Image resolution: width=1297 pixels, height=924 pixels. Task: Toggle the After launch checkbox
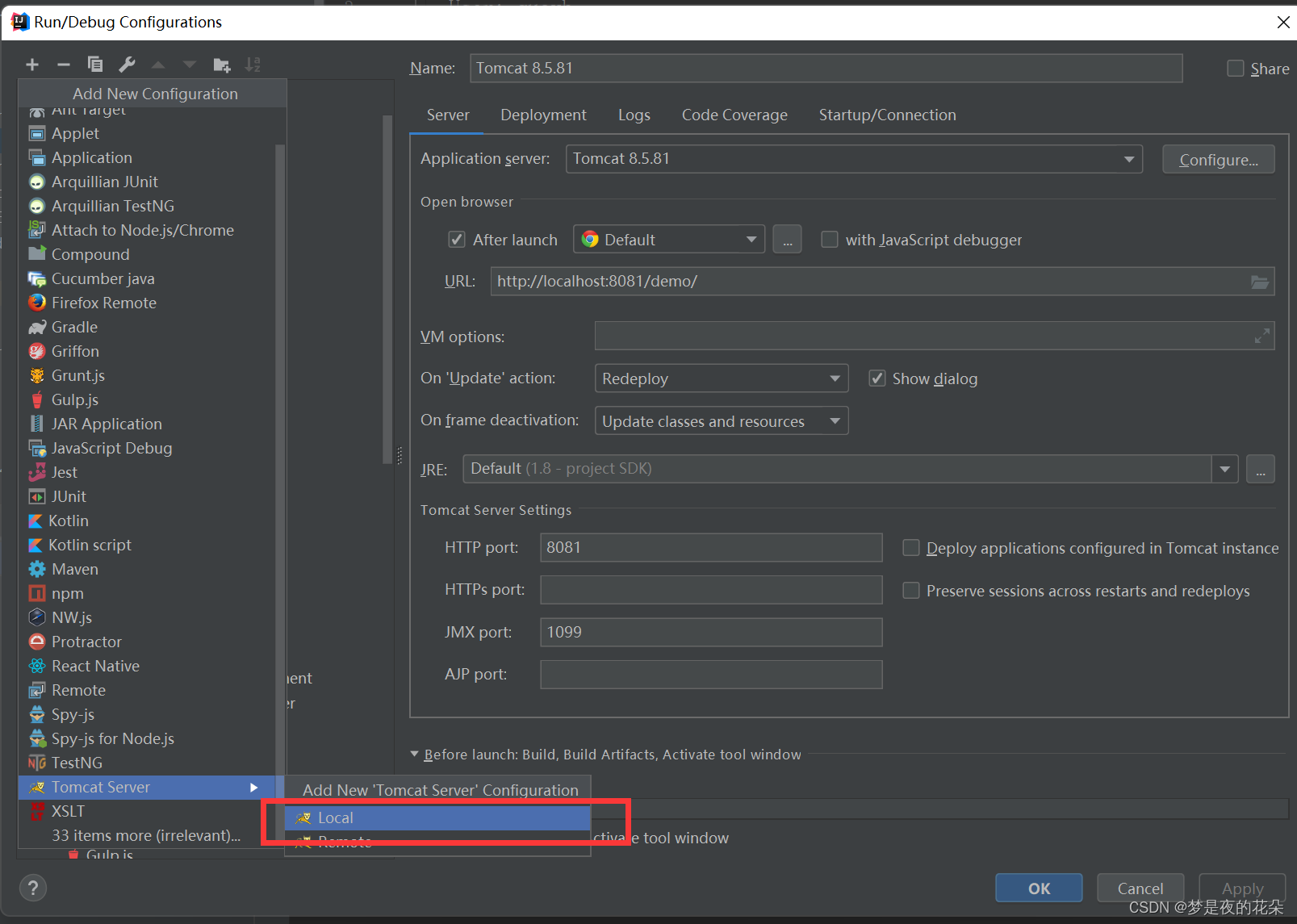pyautogui.click(x=457, y=240)
